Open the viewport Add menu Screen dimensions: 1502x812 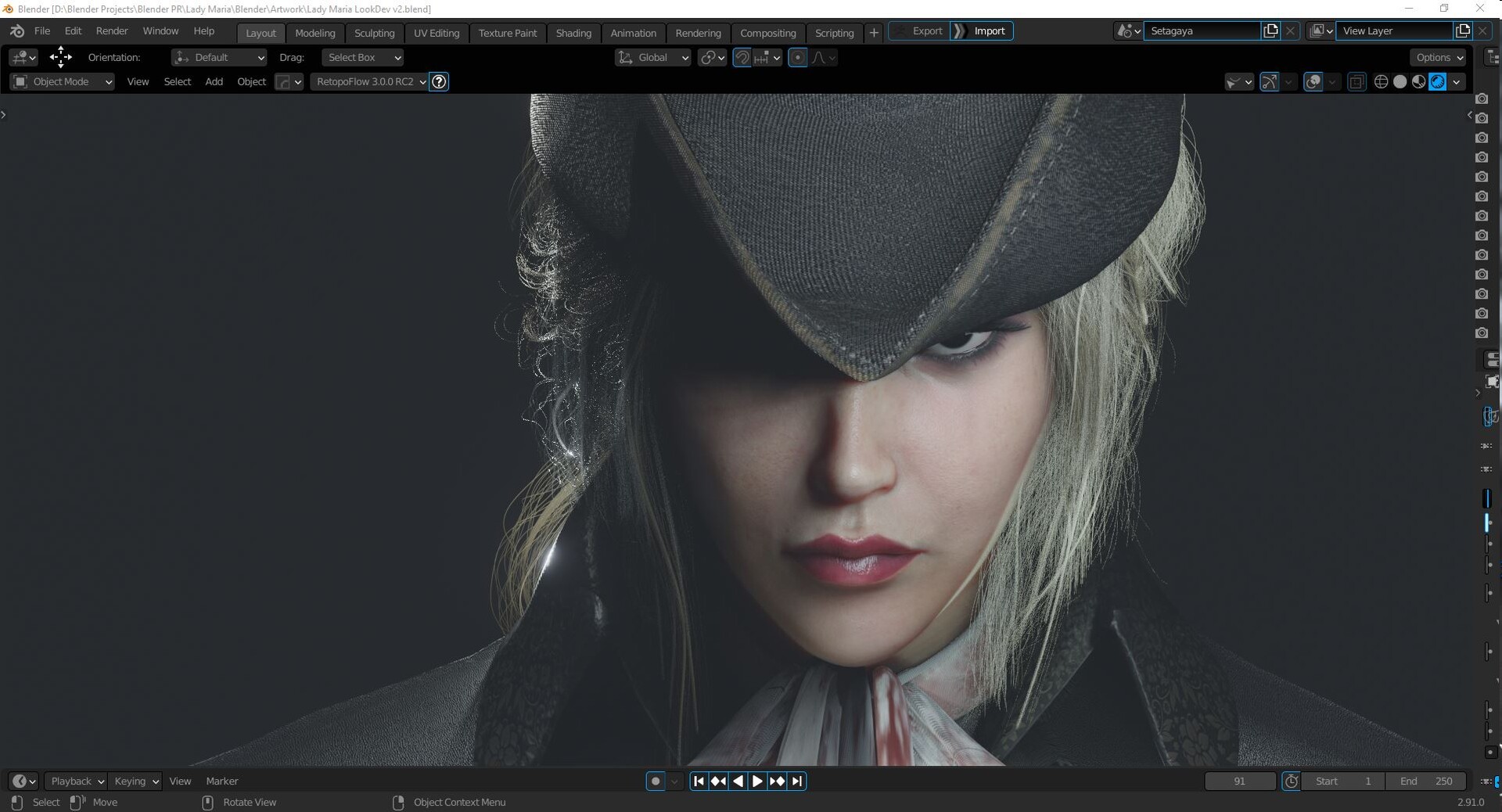coord(214,81)
